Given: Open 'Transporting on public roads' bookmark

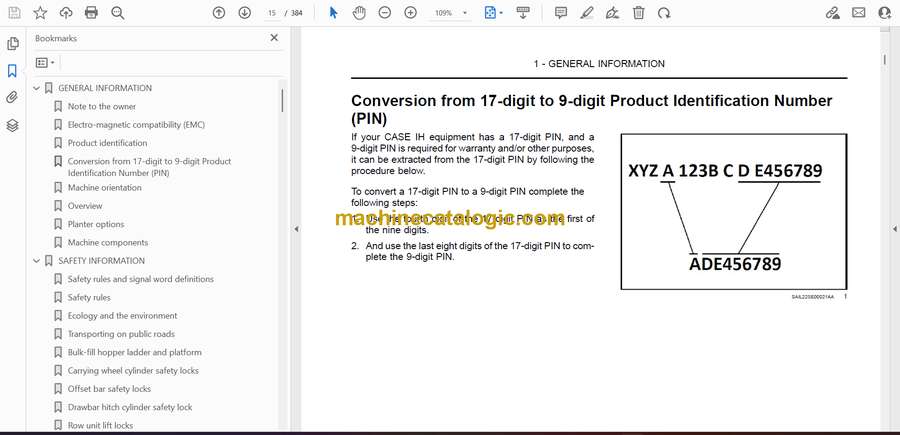Looking at the screenshot, I should pos(121,334).
